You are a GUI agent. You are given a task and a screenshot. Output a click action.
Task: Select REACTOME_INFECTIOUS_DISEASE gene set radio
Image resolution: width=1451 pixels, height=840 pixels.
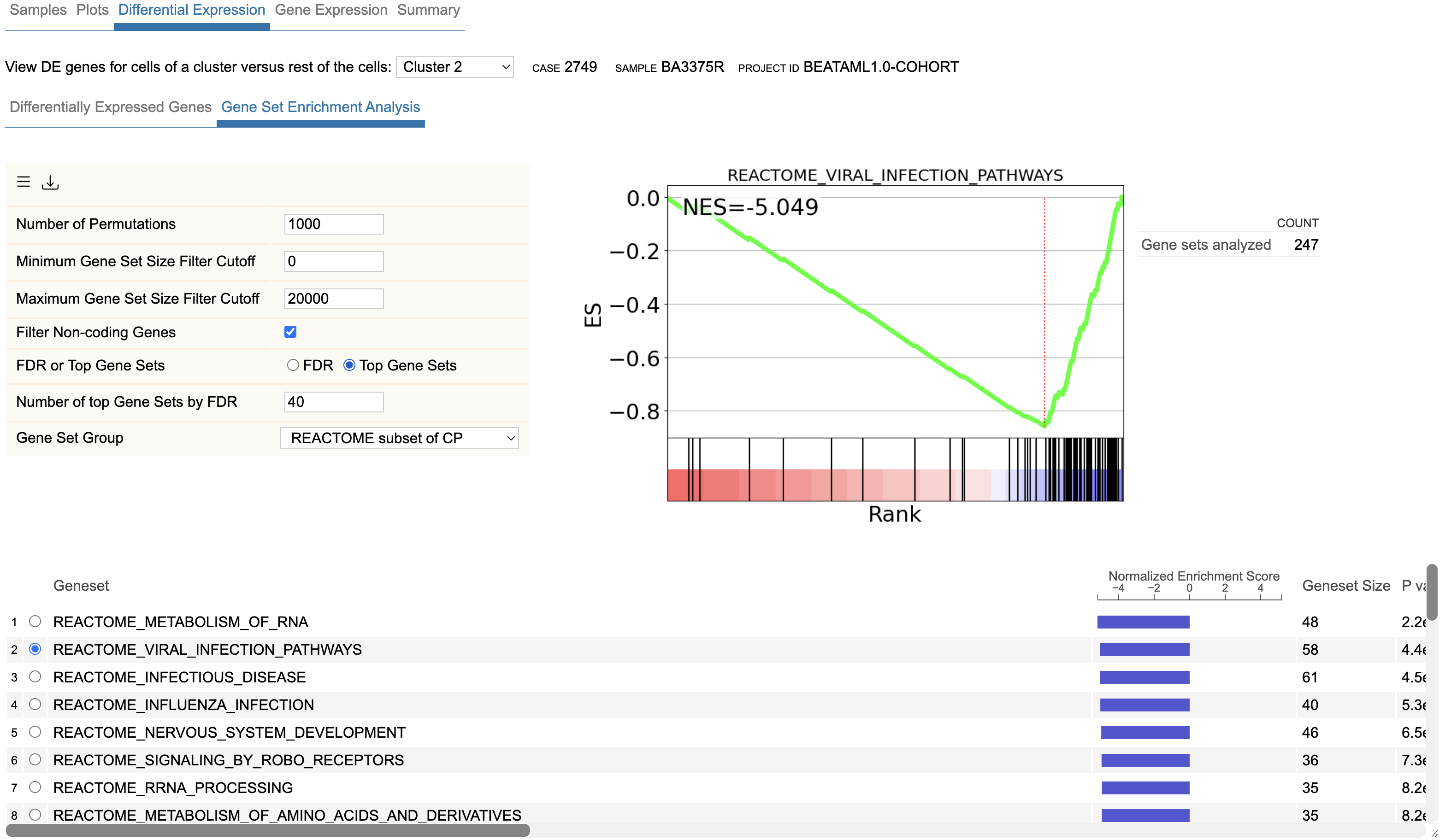(35, 676)
